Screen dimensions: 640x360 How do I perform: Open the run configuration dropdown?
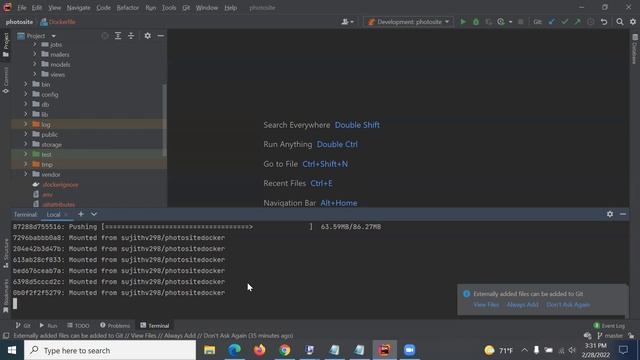coord(409,22)
